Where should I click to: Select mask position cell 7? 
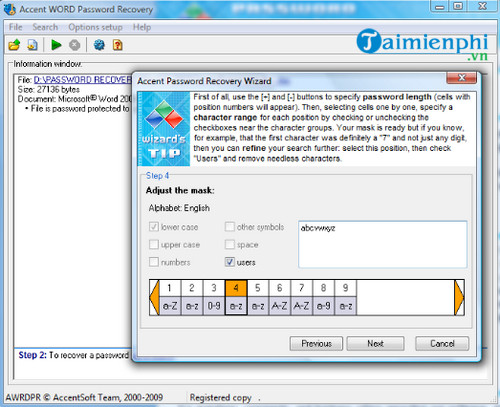click(x=301, y=297)
